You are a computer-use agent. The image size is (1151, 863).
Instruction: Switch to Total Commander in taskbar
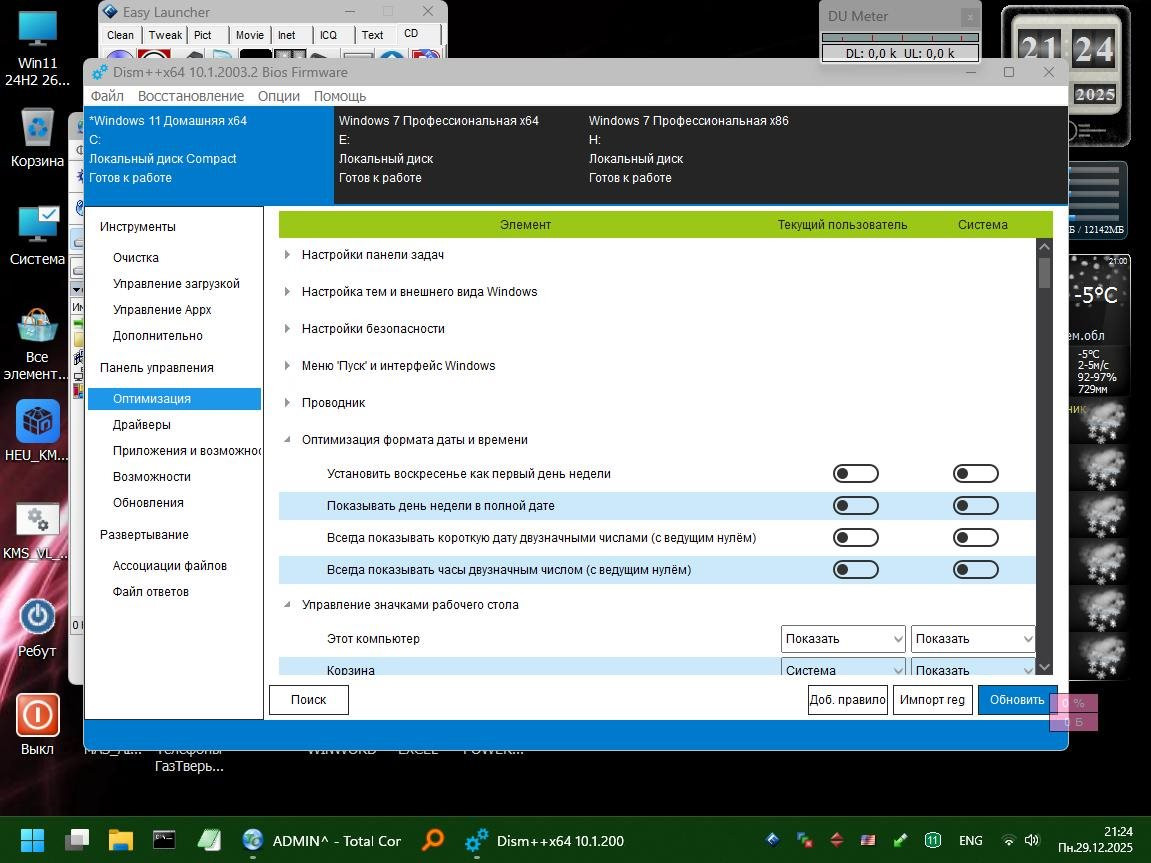click(322, 841)
